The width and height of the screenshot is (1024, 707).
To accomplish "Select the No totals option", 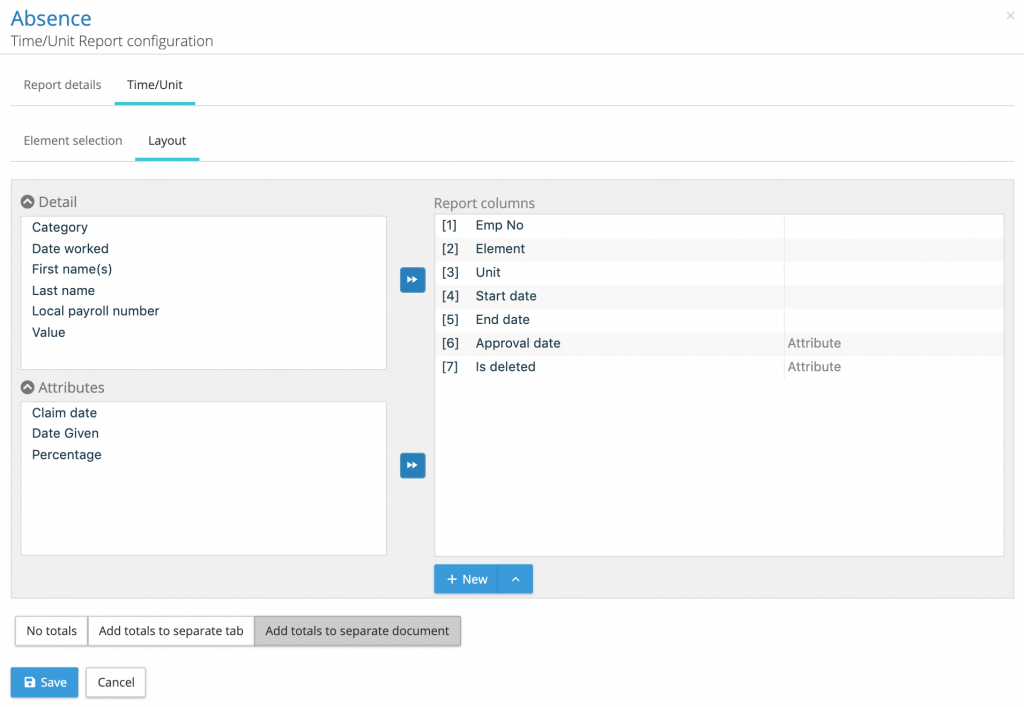I will point(51,631).
